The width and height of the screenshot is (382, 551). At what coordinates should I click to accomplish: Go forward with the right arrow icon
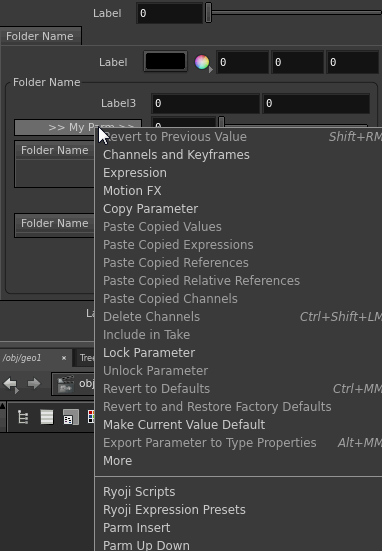[x=34, y=383]
